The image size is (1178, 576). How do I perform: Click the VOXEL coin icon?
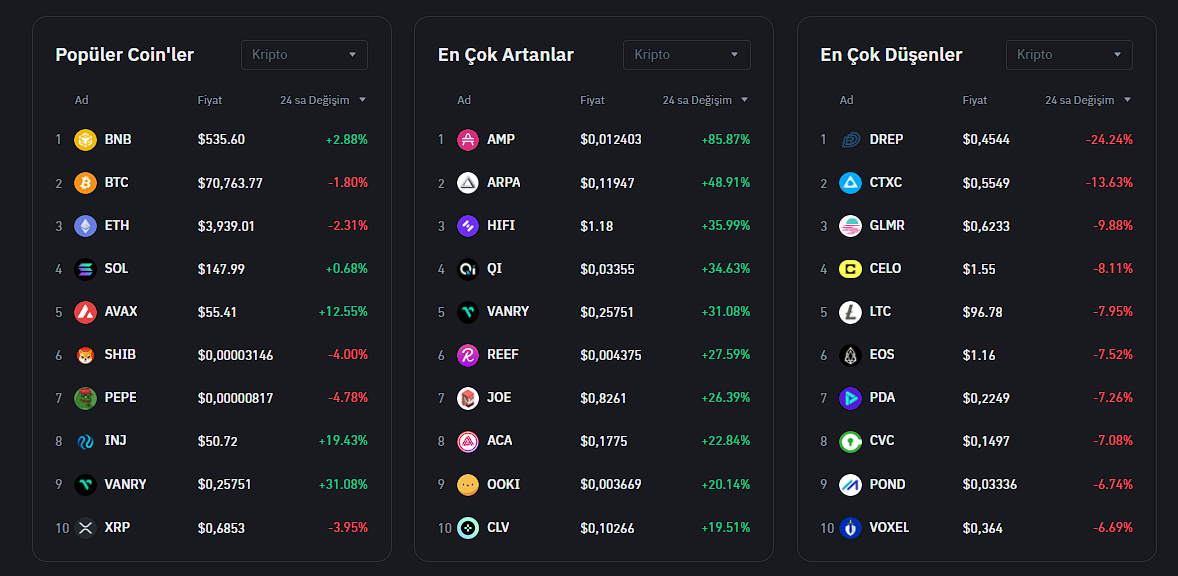click(850, 527)
